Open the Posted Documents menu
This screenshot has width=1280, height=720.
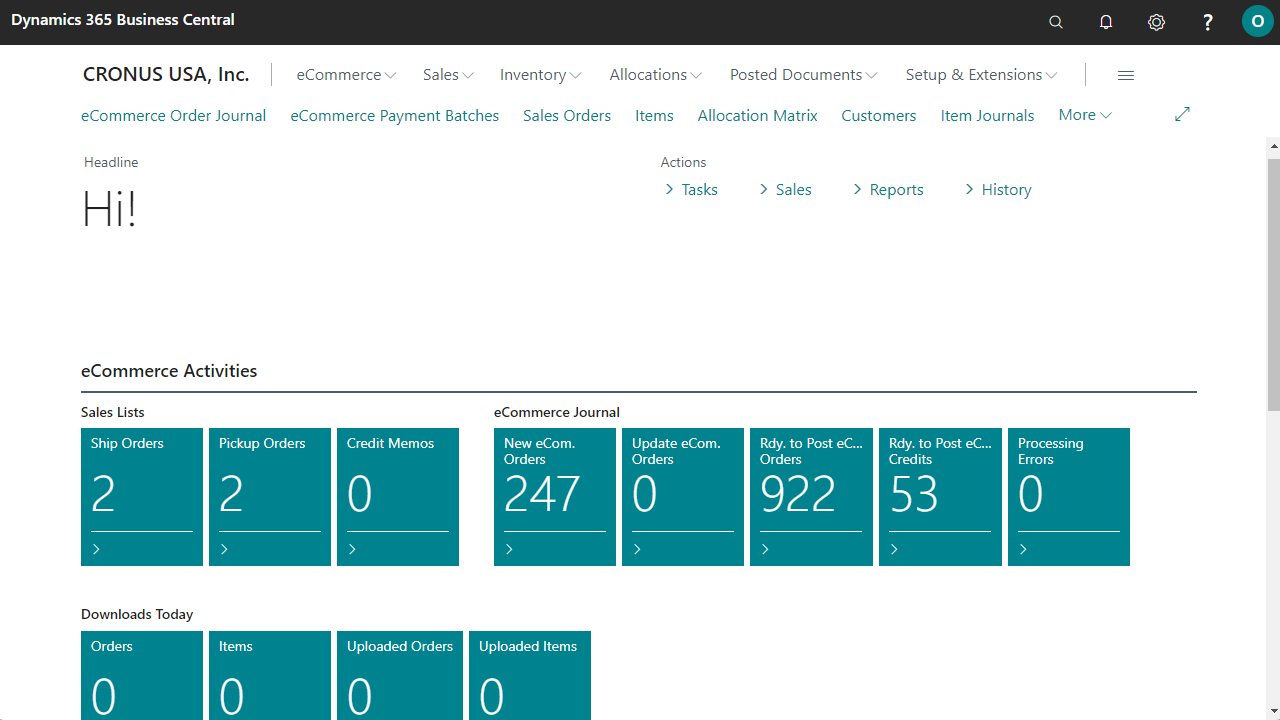point(803,75)
